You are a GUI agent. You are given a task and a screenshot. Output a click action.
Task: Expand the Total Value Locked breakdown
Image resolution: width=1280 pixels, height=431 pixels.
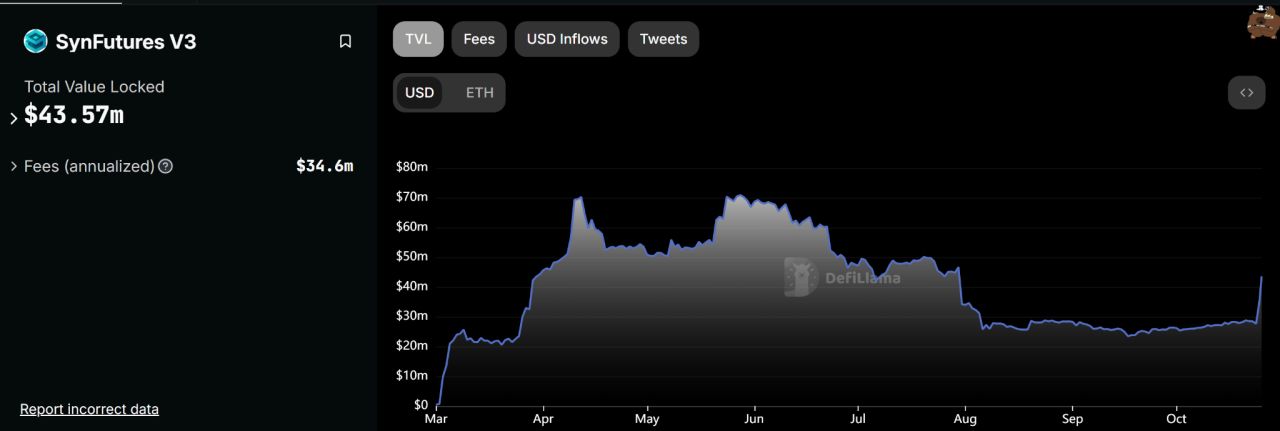[x=14, y=118]
